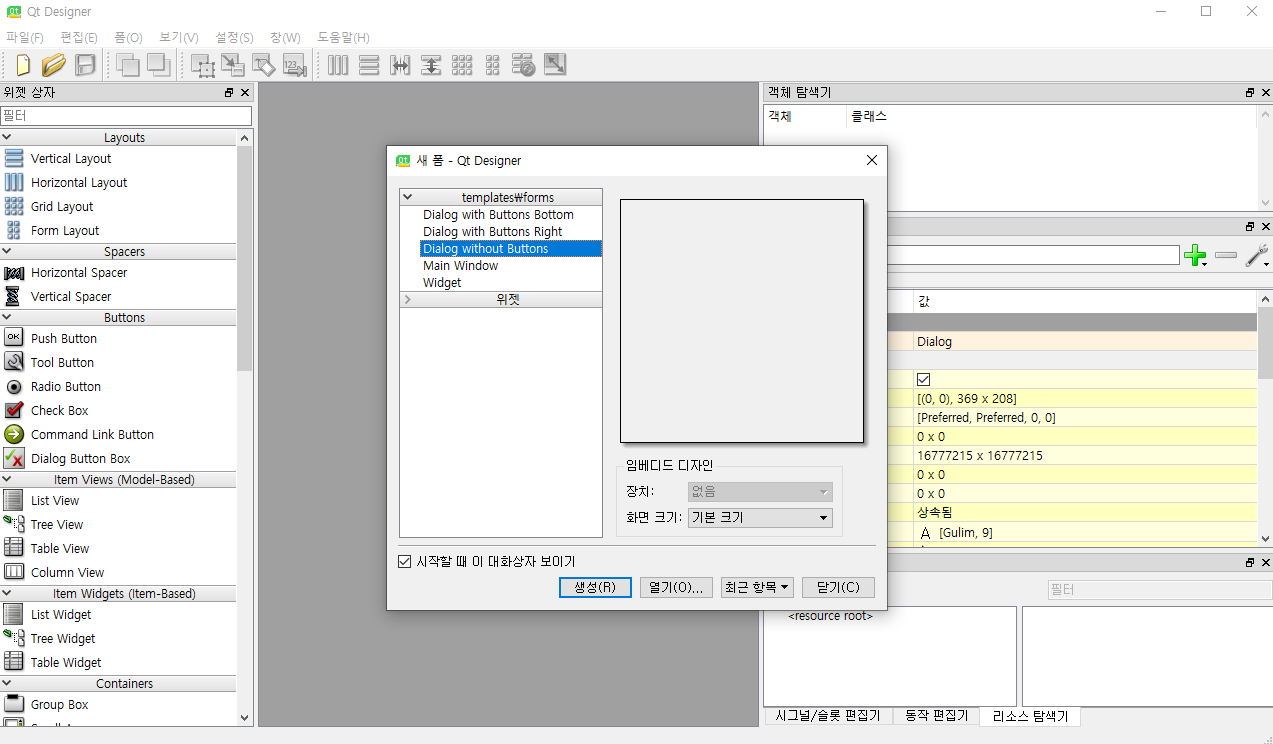Click the green plus add property icon
The width and height of the screenshot is (1273, 744).
1195,256
